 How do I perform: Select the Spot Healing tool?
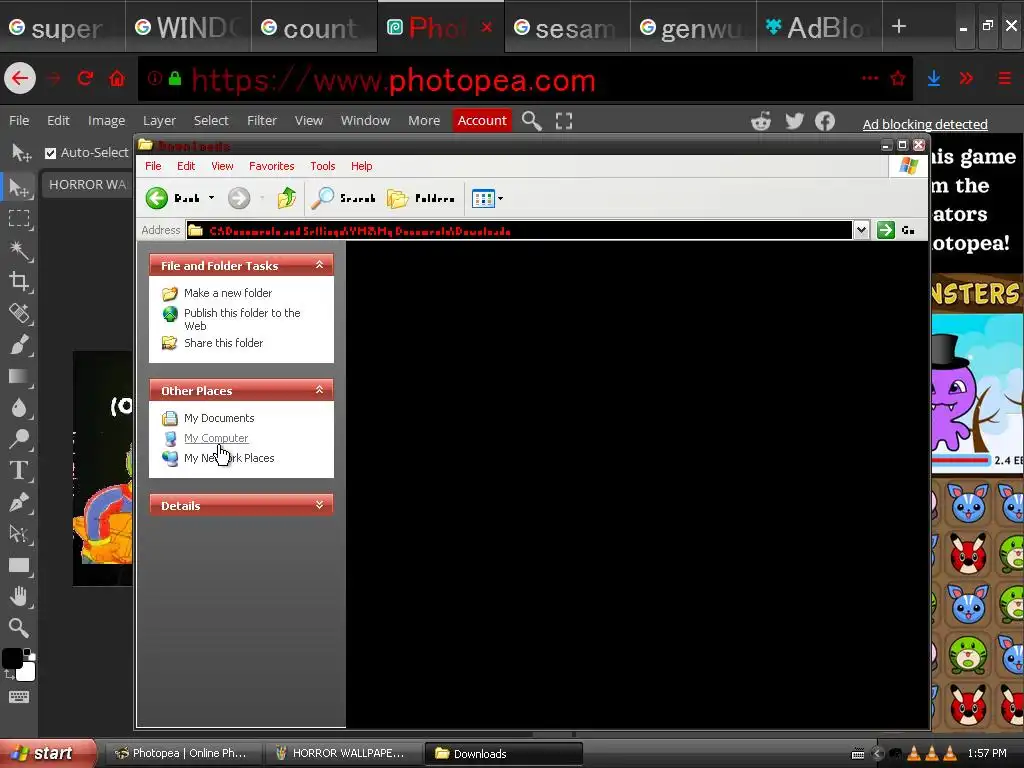[19, 313]
